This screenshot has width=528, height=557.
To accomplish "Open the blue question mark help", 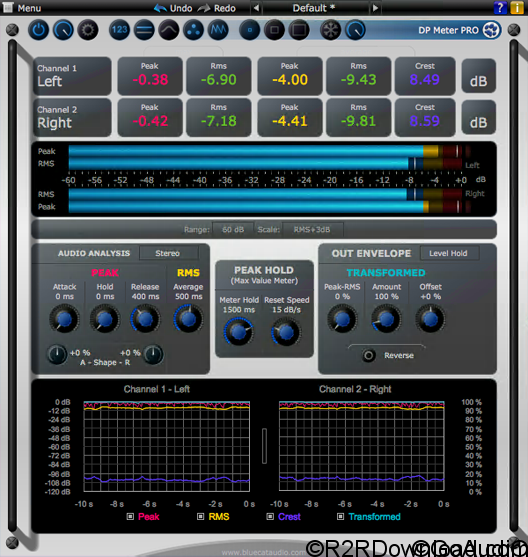I will tap(500, 8).
